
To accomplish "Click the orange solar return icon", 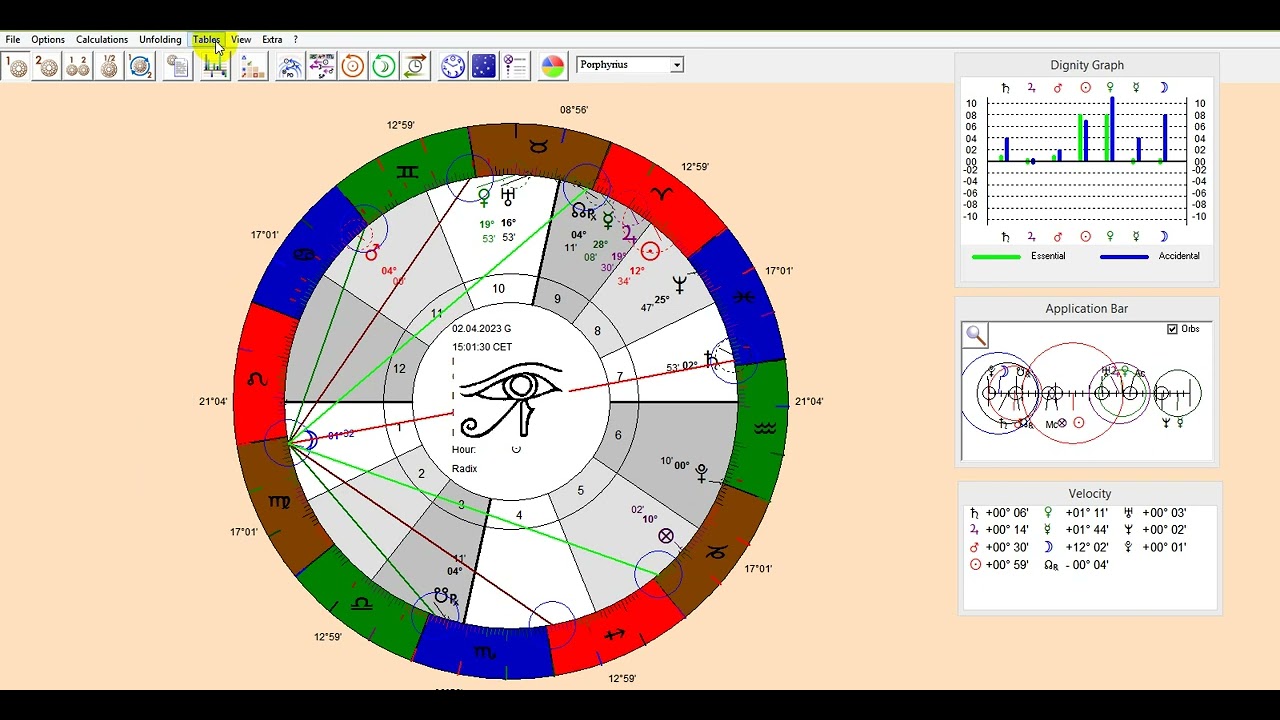I will (x=352, y=67).
